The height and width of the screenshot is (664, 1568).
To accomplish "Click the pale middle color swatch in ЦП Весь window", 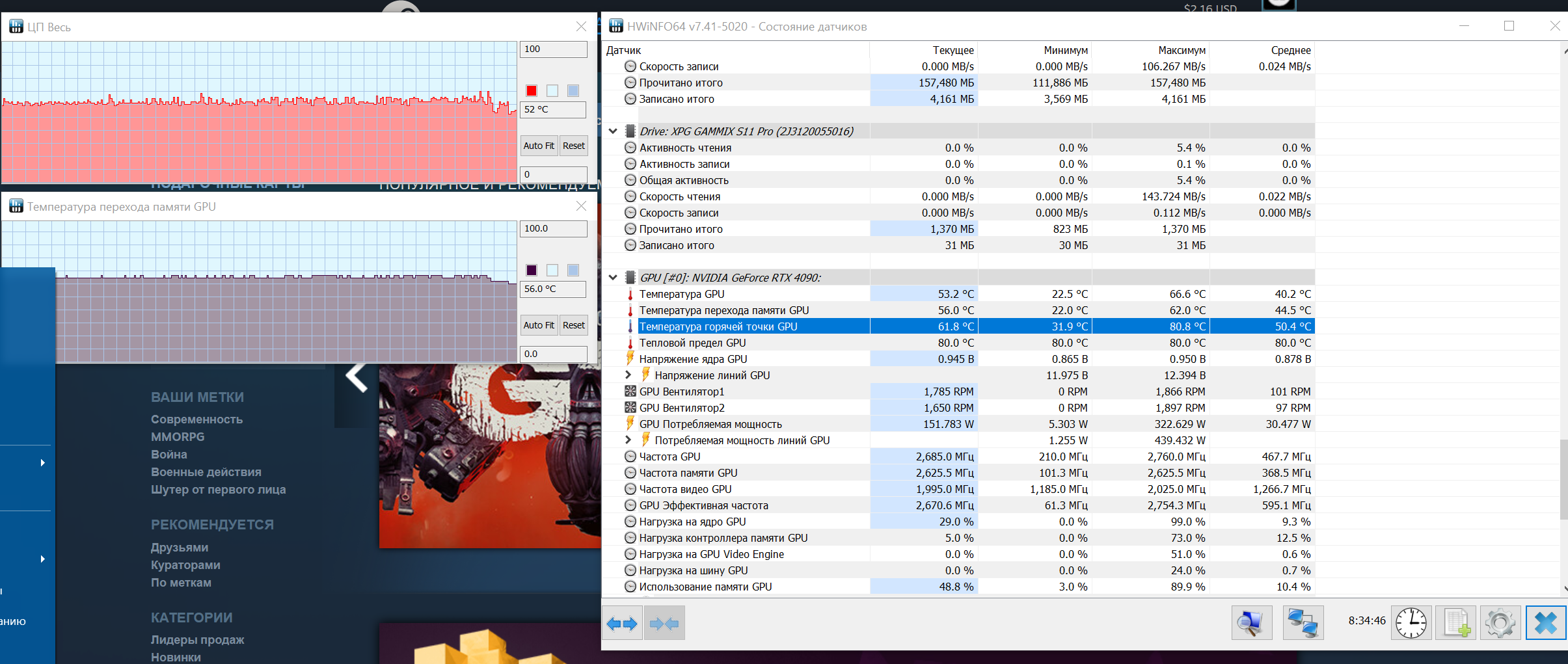I will tap(552, 90).
